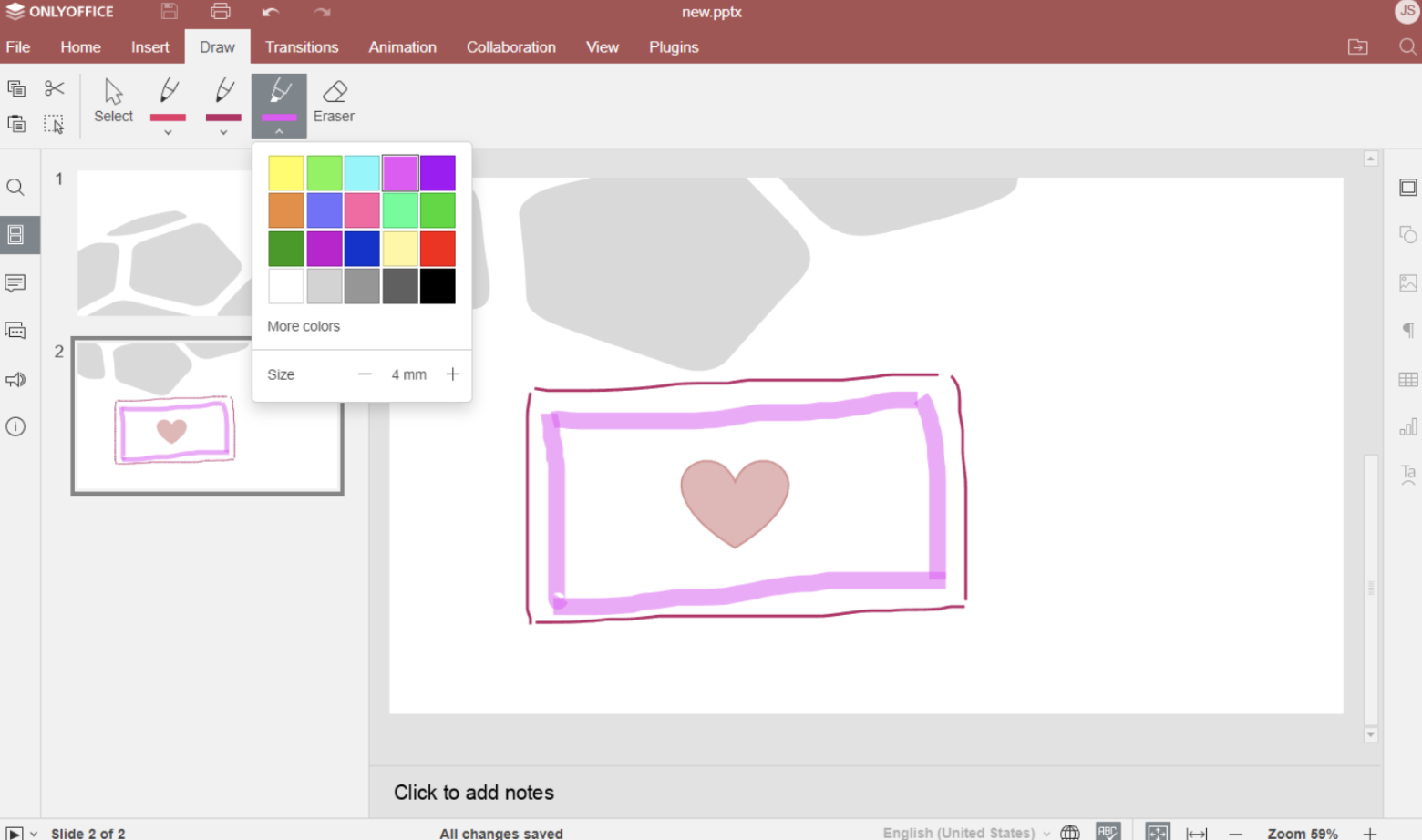Click the Print icon in title bar
Image resolution: width=1422 pixels, height=840 pixels.
click(221, 12)
